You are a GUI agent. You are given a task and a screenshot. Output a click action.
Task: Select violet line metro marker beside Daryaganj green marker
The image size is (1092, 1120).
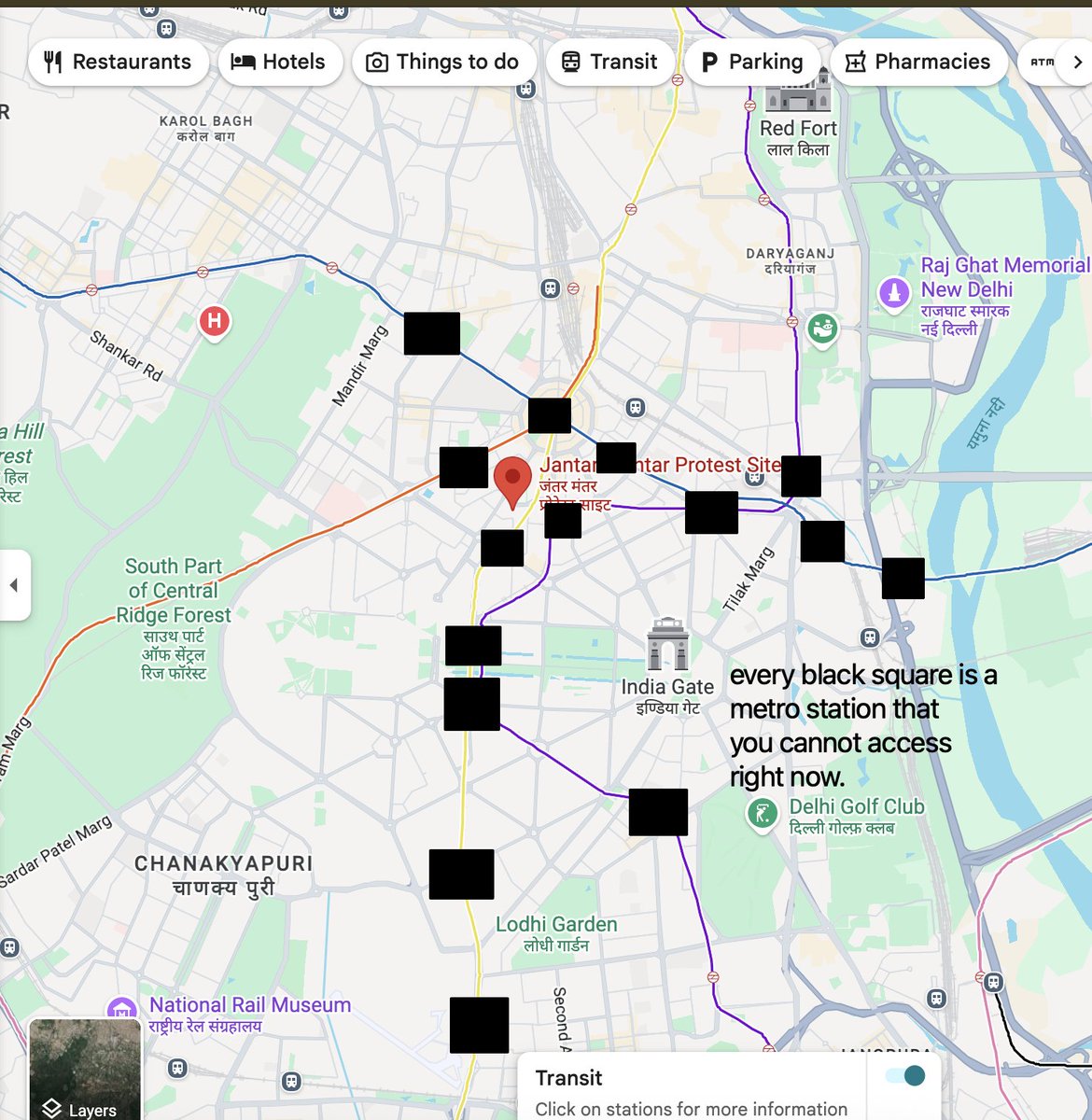[792, 321]
